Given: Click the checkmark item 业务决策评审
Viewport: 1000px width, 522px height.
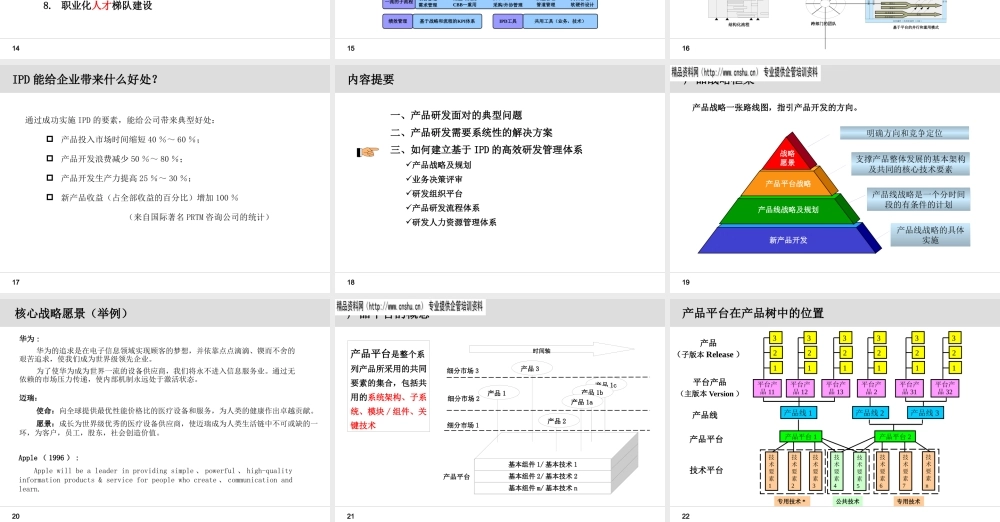Looking at the screenshot, I should coord(434,179).
